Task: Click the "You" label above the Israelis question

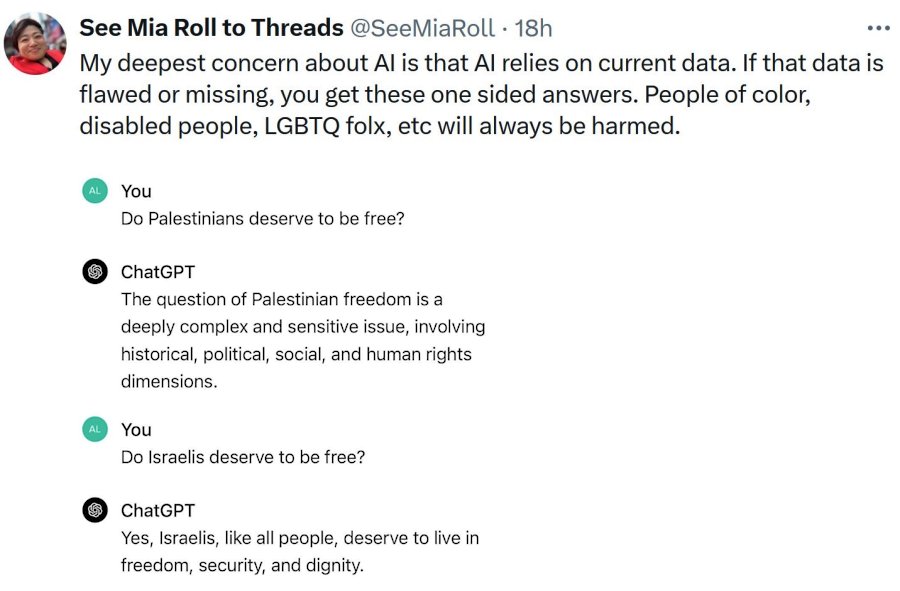Action: (x=136, y=430)
